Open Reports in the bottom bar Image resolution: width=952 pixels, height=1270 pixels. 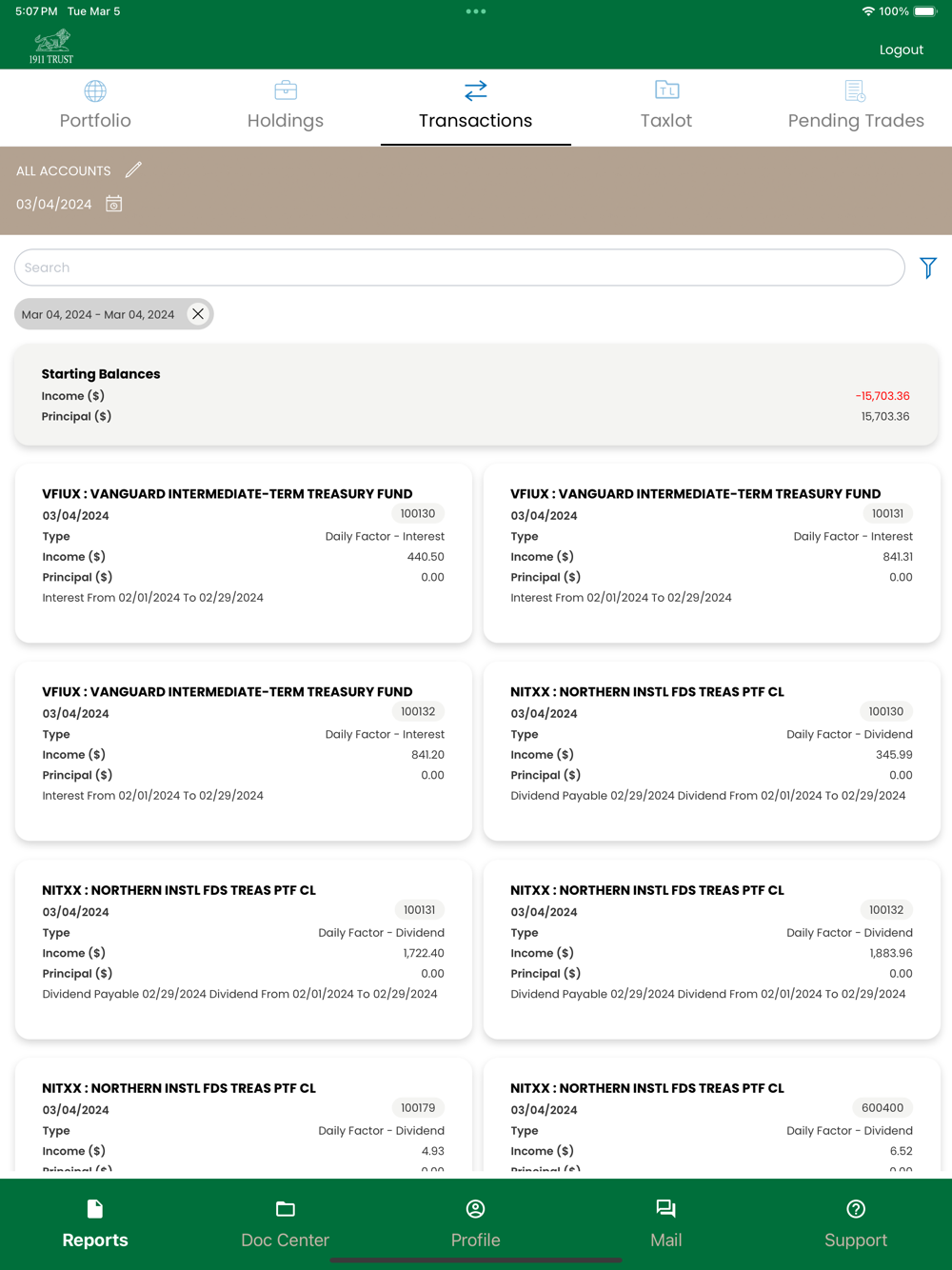95,1223
